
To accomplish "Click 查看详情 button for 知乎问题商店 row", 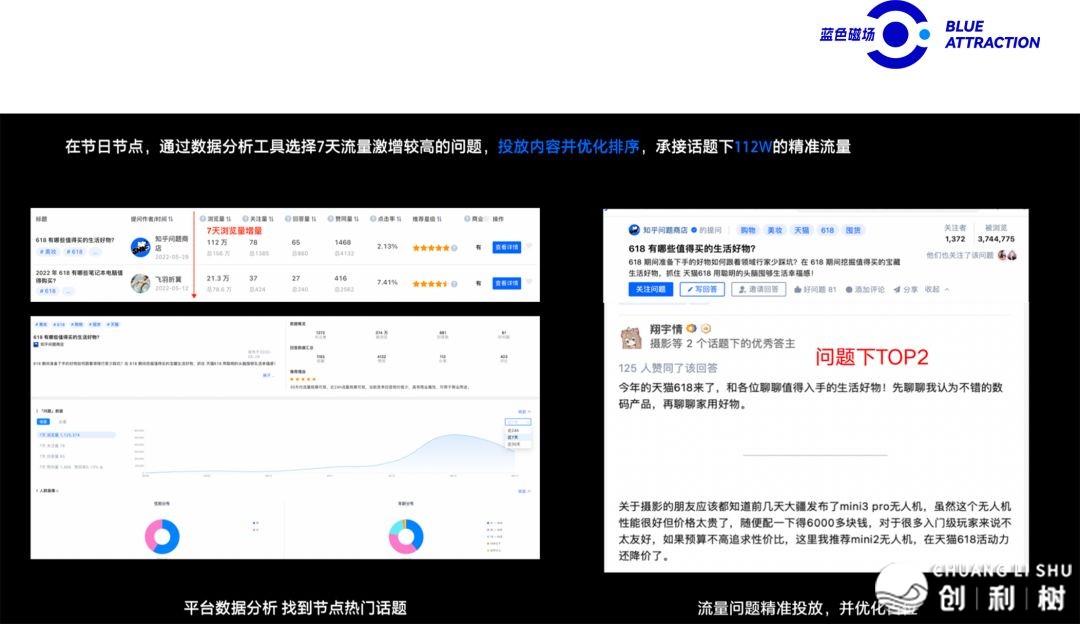I will pyautogui.click(x=506, y=247).
